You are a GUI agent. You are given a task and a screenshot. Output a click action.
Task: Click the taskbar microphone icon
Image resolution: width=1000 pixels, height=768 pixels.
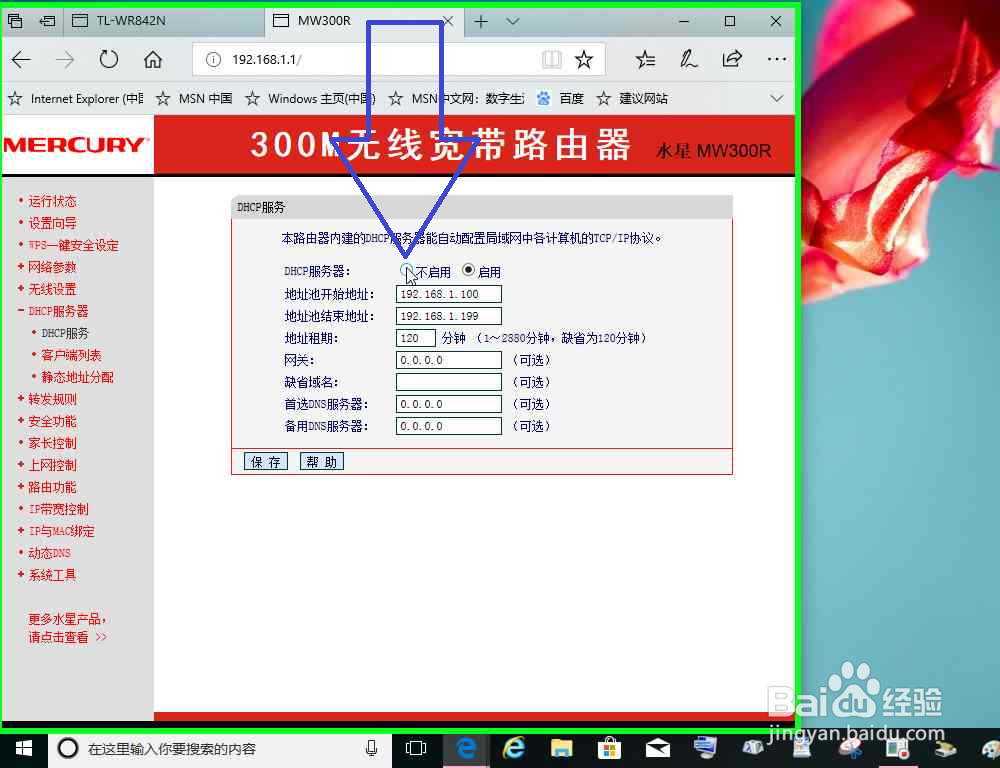pos(372,749)
